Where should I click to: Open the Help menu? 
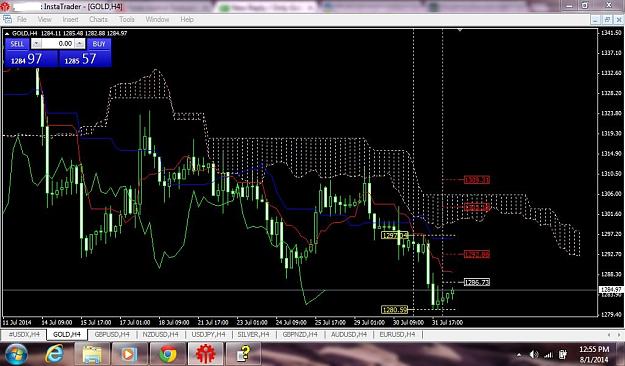pos(187,19)
